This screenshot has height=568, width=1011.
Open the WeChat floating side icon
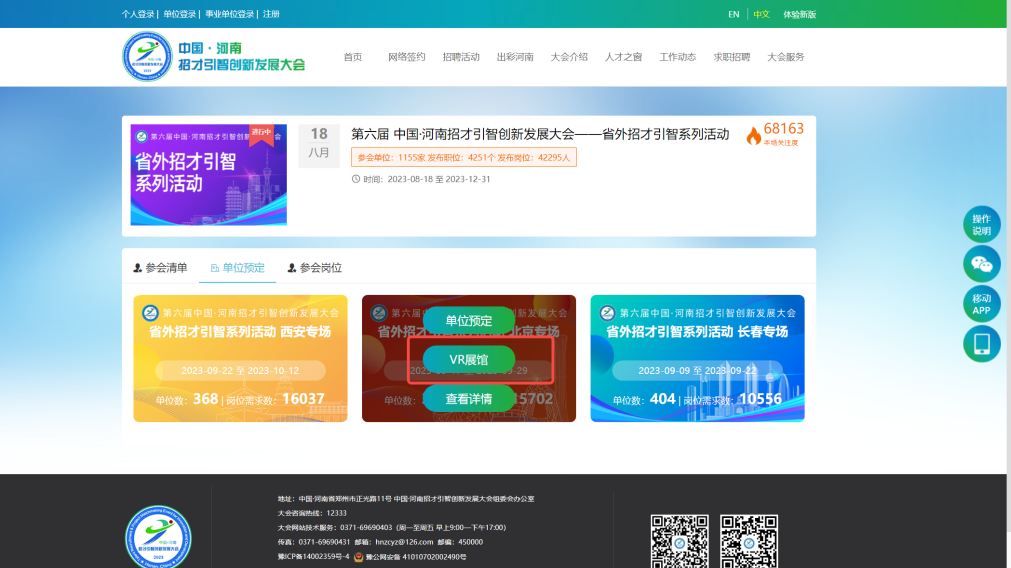(x=981, y=264)
